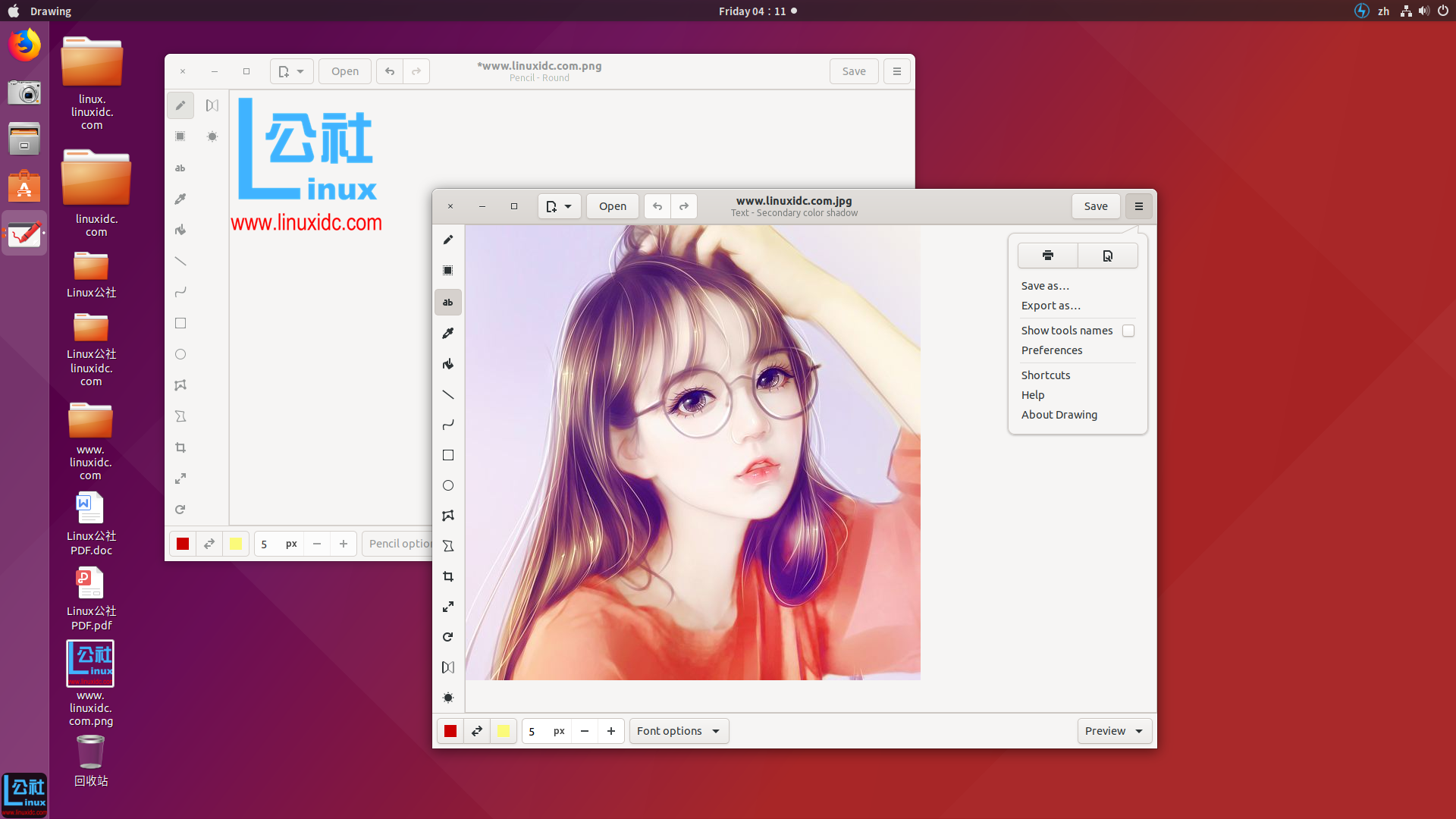Select the Pencil tool in the front window

[448, 240]
